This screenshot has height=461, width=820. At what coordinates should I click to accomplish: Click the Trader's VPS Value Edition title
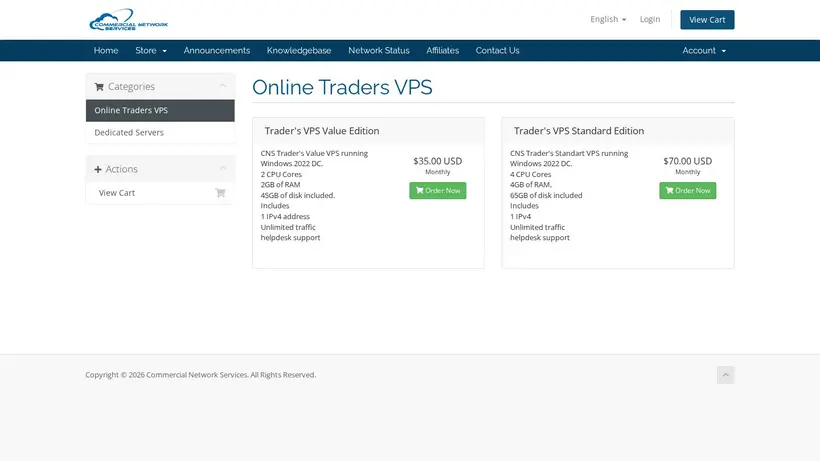tap(322, 131)
